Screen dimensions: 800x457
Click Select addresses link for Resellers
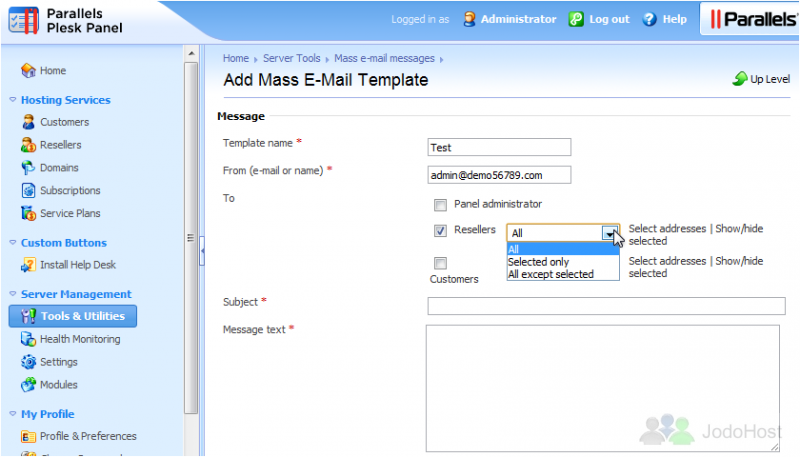click(x=667, y=228)
